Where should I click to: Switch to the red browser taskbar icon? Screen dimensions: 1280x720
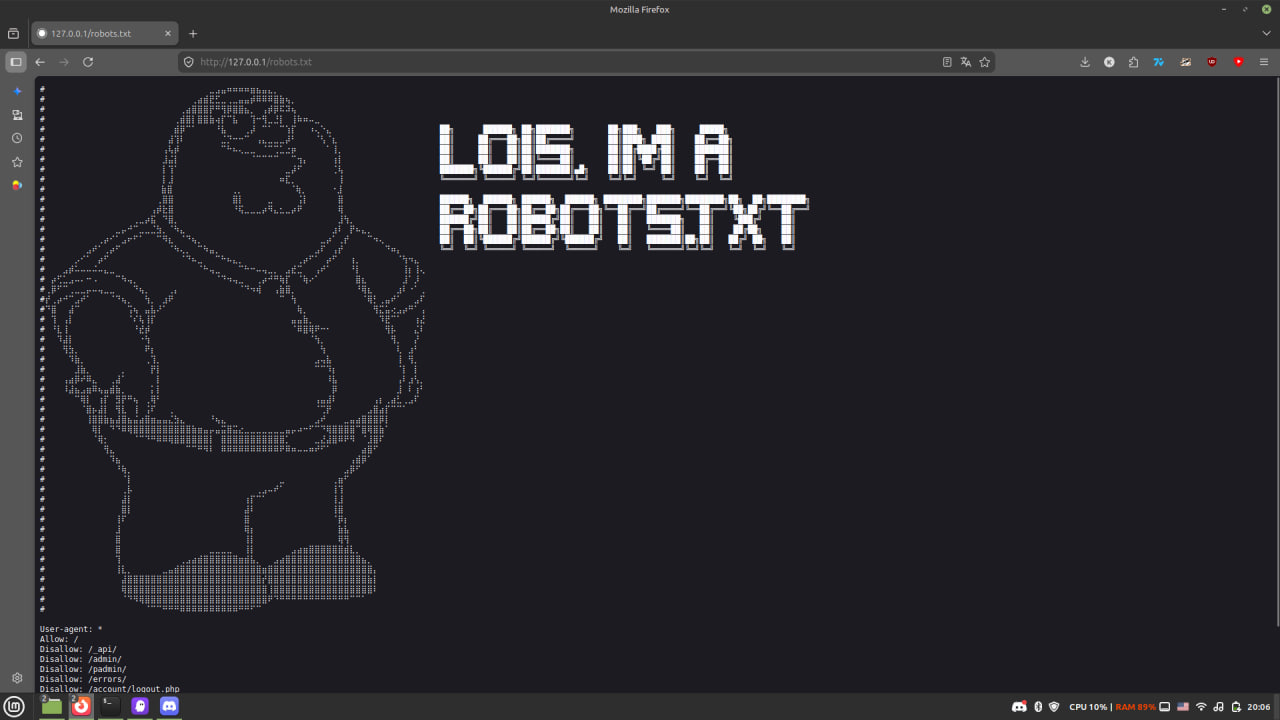[x=81, y=706]
